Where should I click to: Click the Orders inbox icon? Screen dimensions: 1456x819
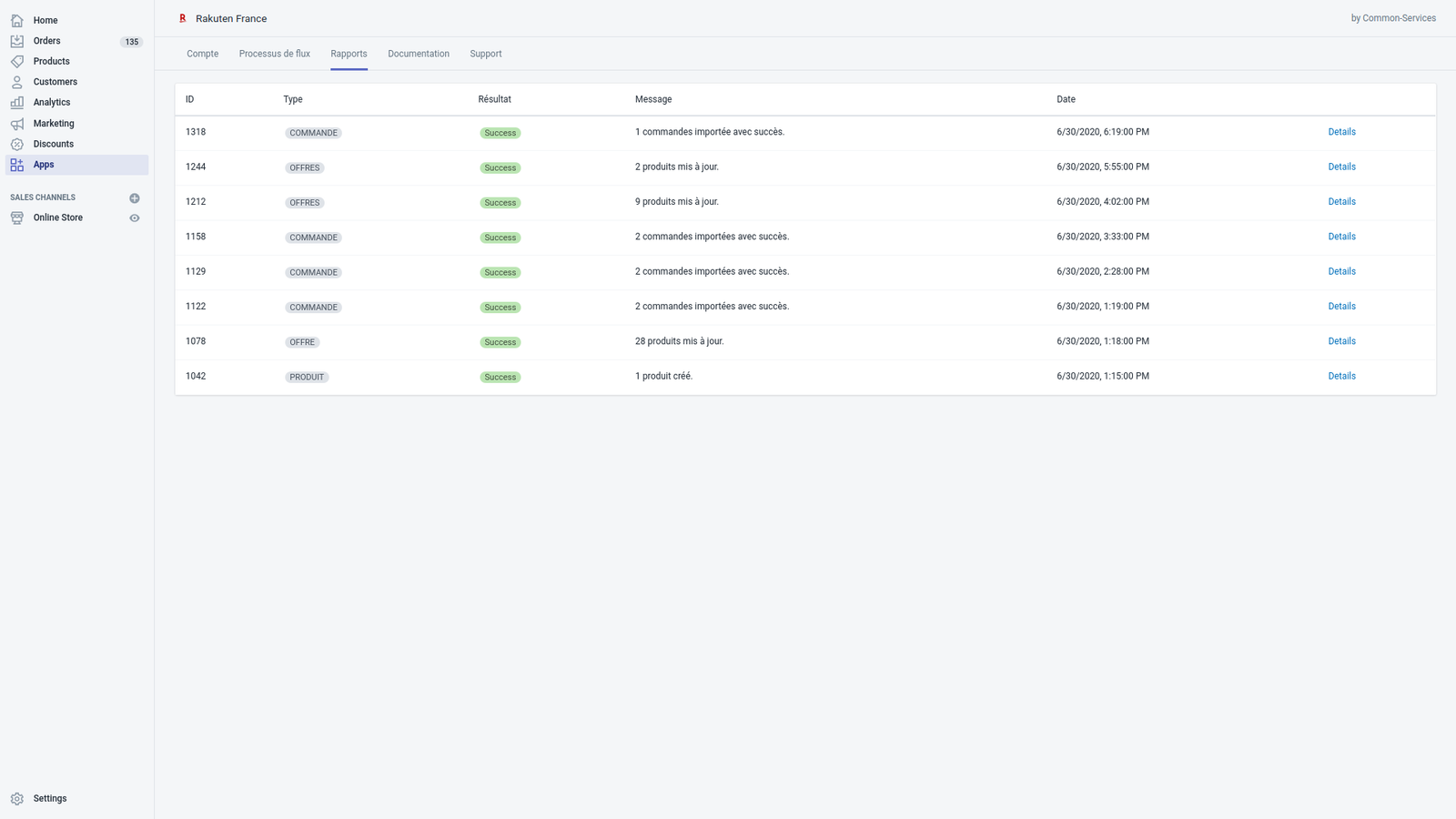pos(17,41)
